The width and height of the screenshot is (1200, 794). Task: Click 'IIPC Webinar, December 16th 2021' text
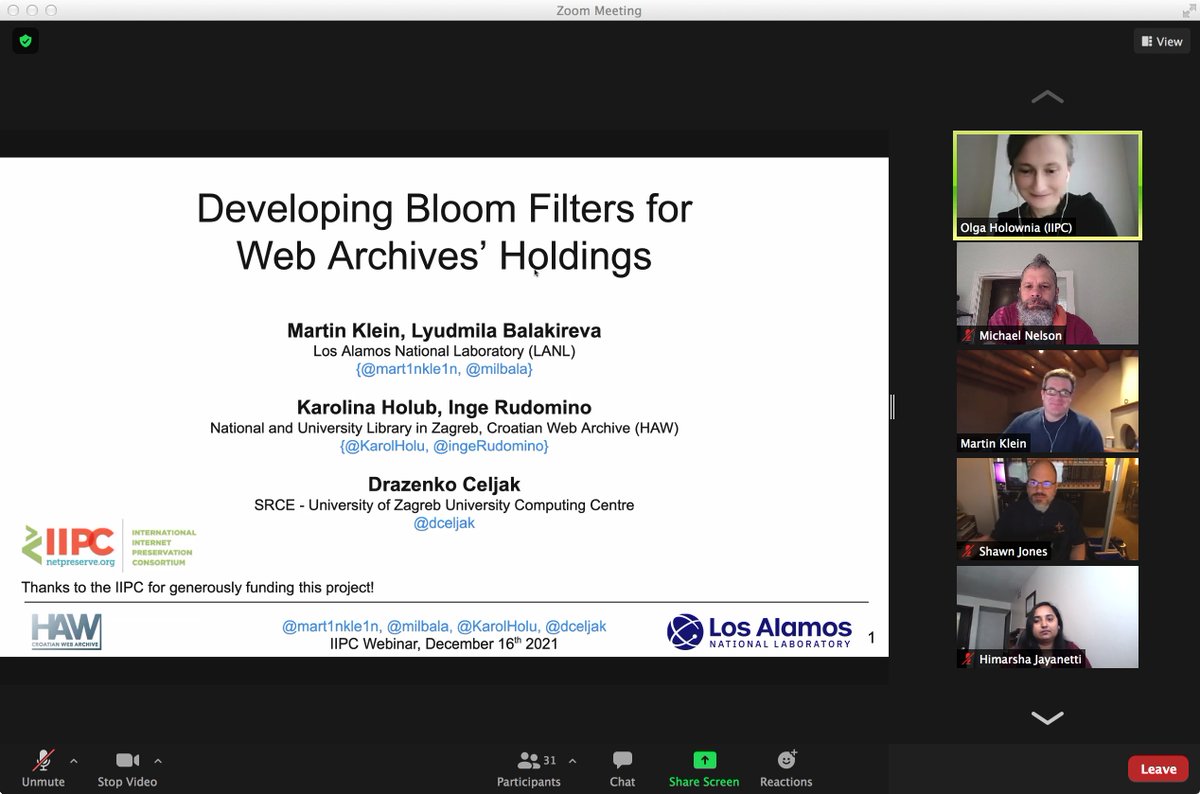tap(444, 644)
